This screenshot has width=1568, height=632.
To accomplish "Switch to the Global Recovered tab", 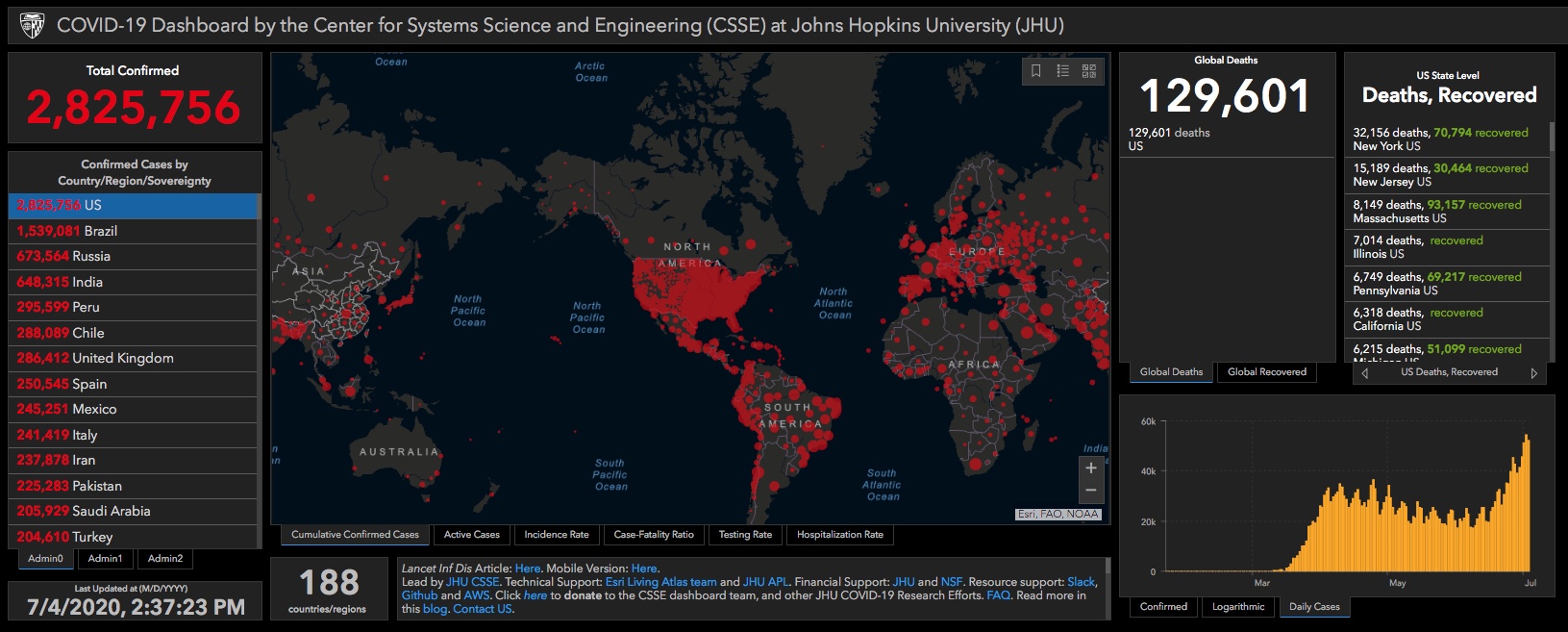I will 1266,372.
